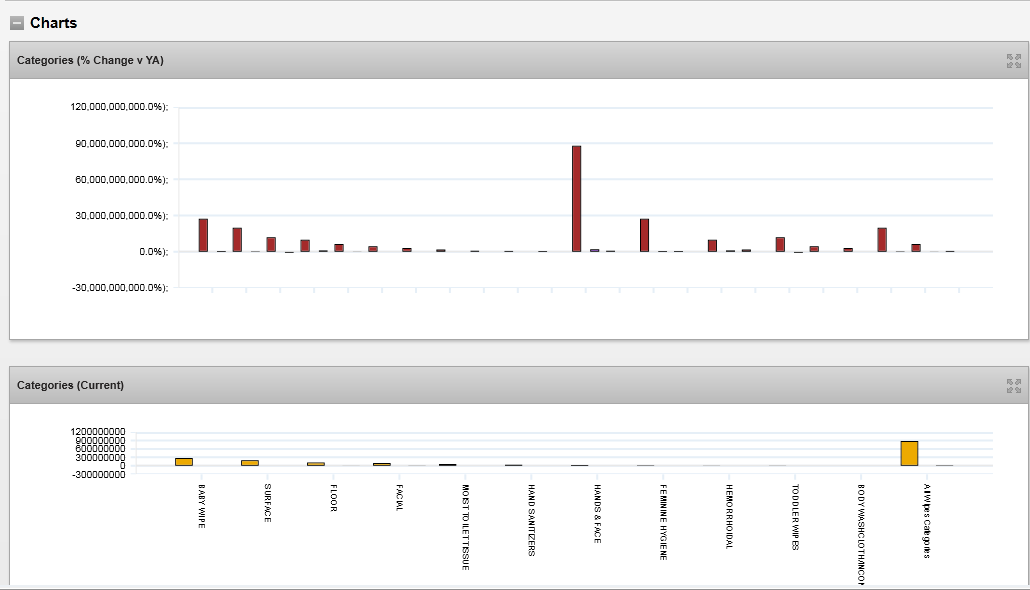Click the Charts section heading
This screenshot has height=590, width=1030.
(53, 23)
